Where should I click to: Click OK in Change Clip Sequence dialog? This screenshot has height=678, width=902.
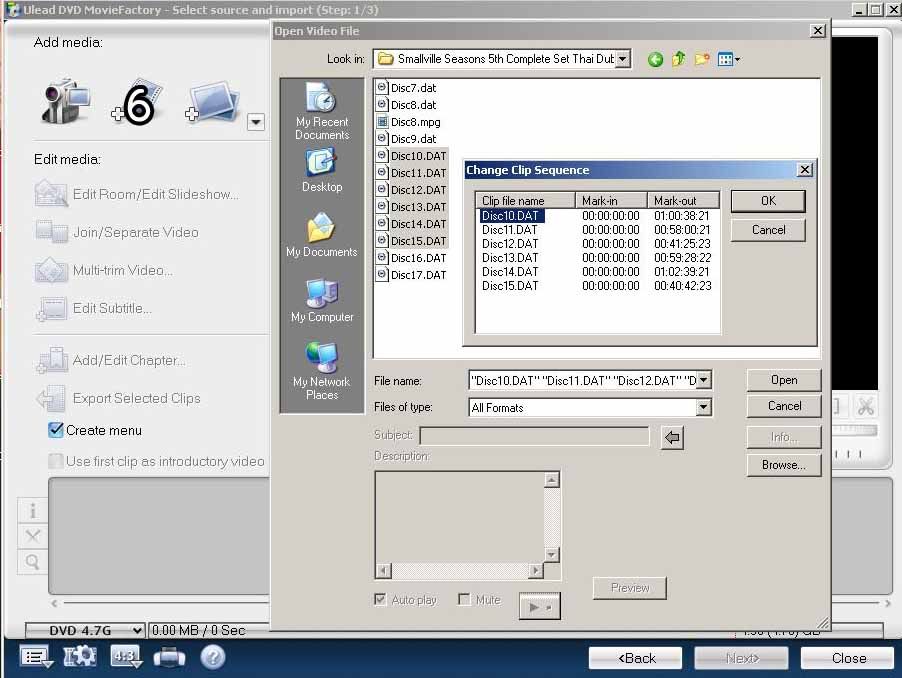pyautogui.click(x=767, y=201)
